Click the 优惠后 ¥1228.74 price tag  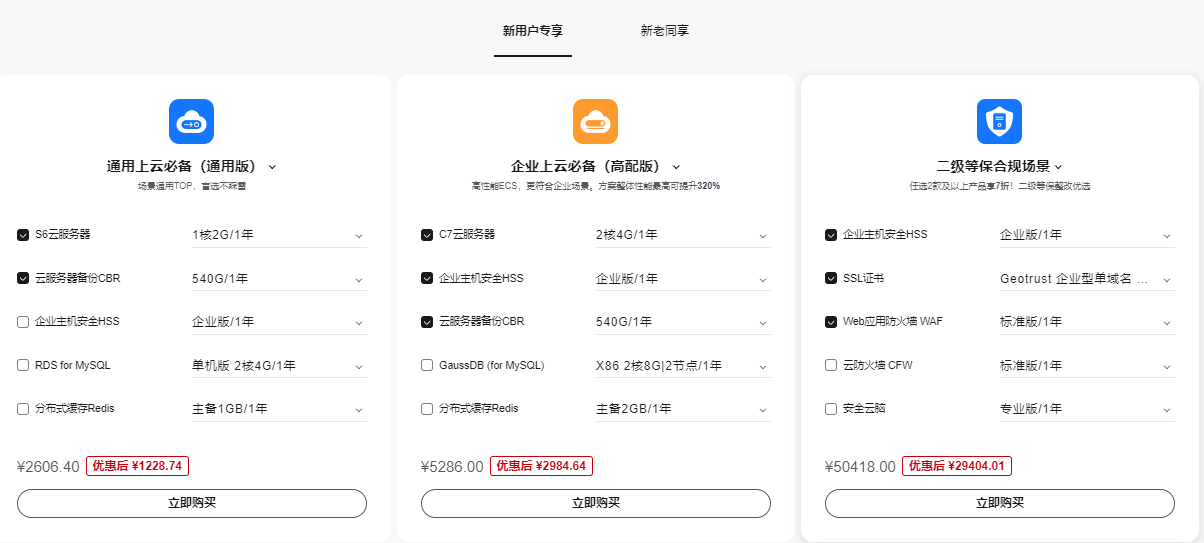138,466
